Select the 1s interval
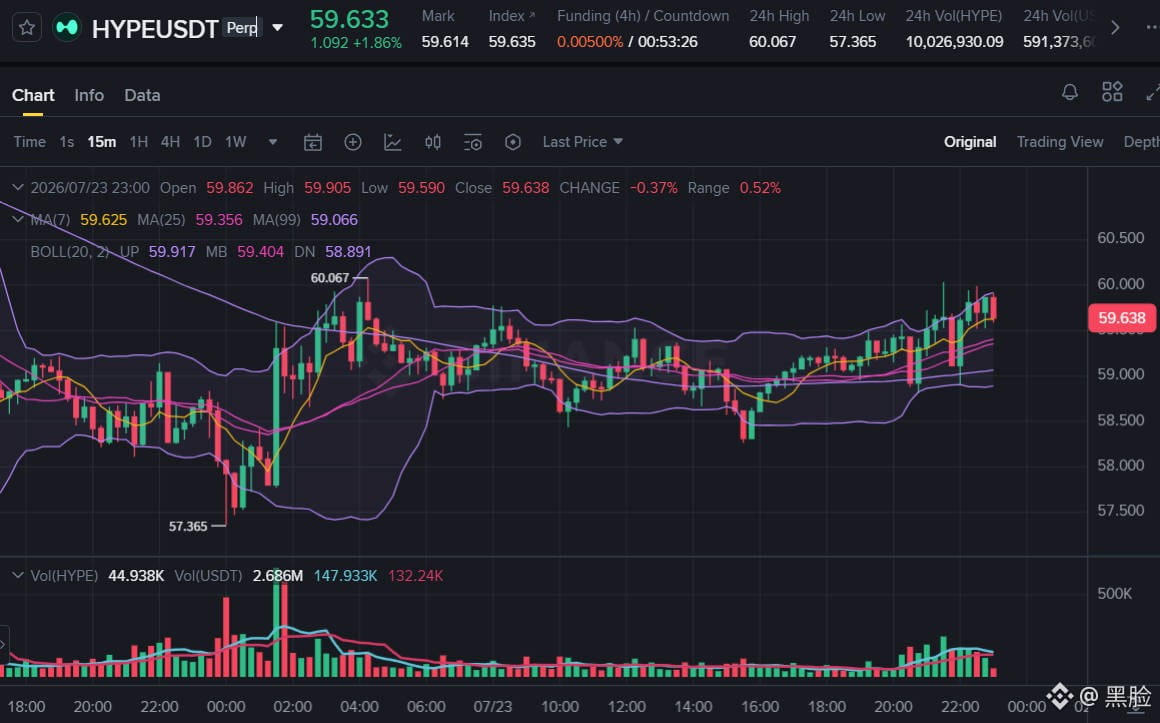Image resolution: width=1160 pixels, height=723 pixels. 67,142
